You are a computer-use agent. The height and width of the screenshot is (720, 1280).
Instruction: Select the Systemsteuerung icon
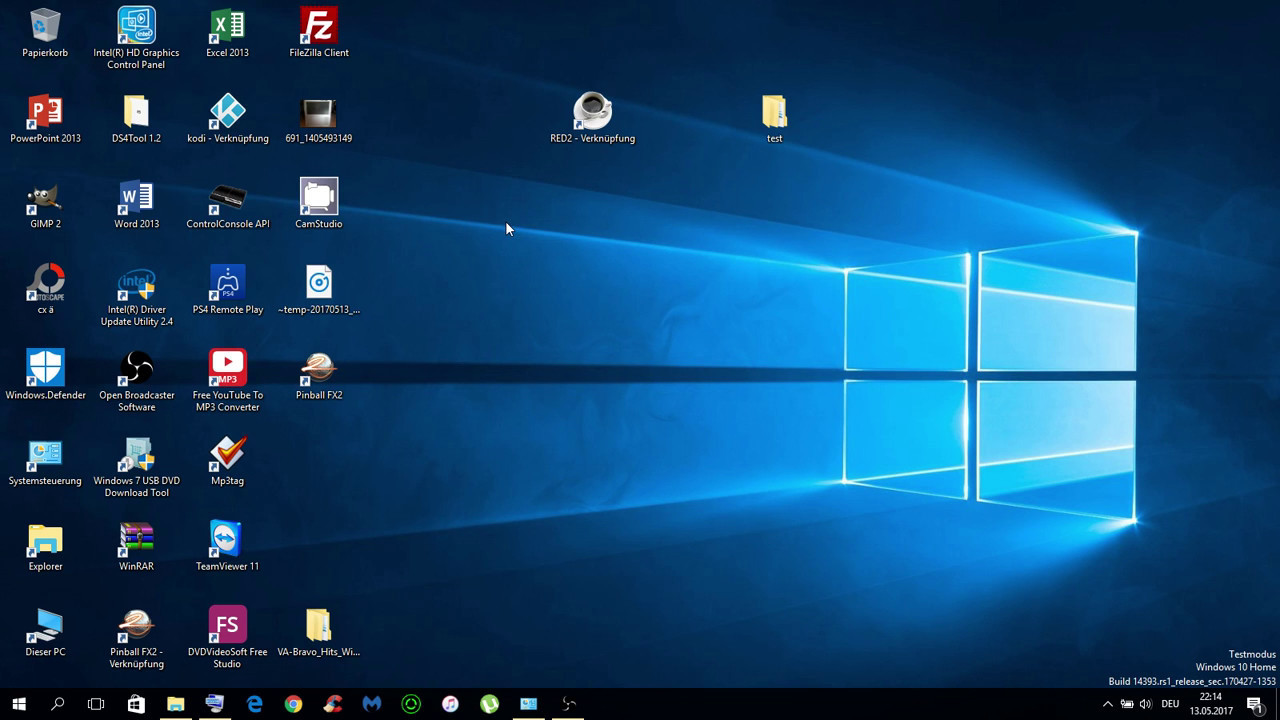click(x=45, y=454)
